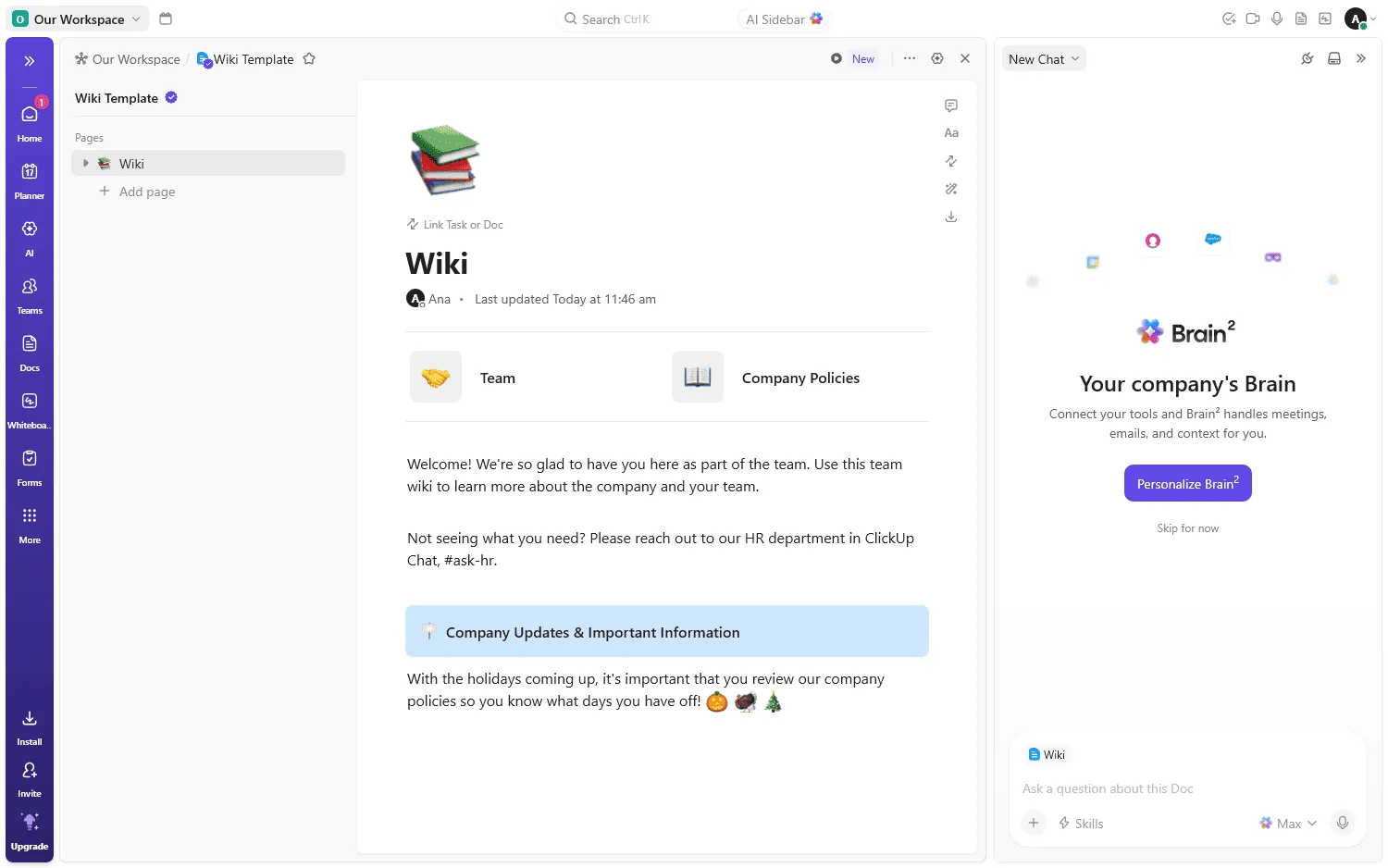Viewport: 1388px width, 868px height.
Task: Open the Our Workspace dropdown
Action: pos(79,19)
